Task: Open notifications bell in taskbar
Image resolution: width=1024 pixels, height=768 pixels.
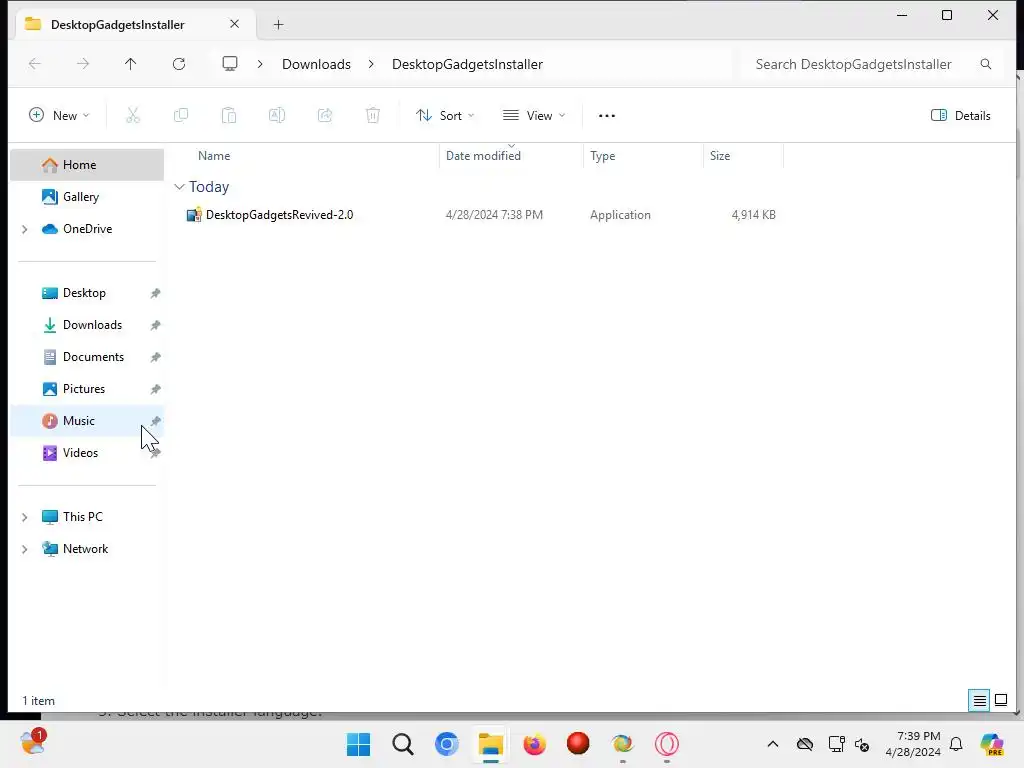Action: [x=956, y=744]
